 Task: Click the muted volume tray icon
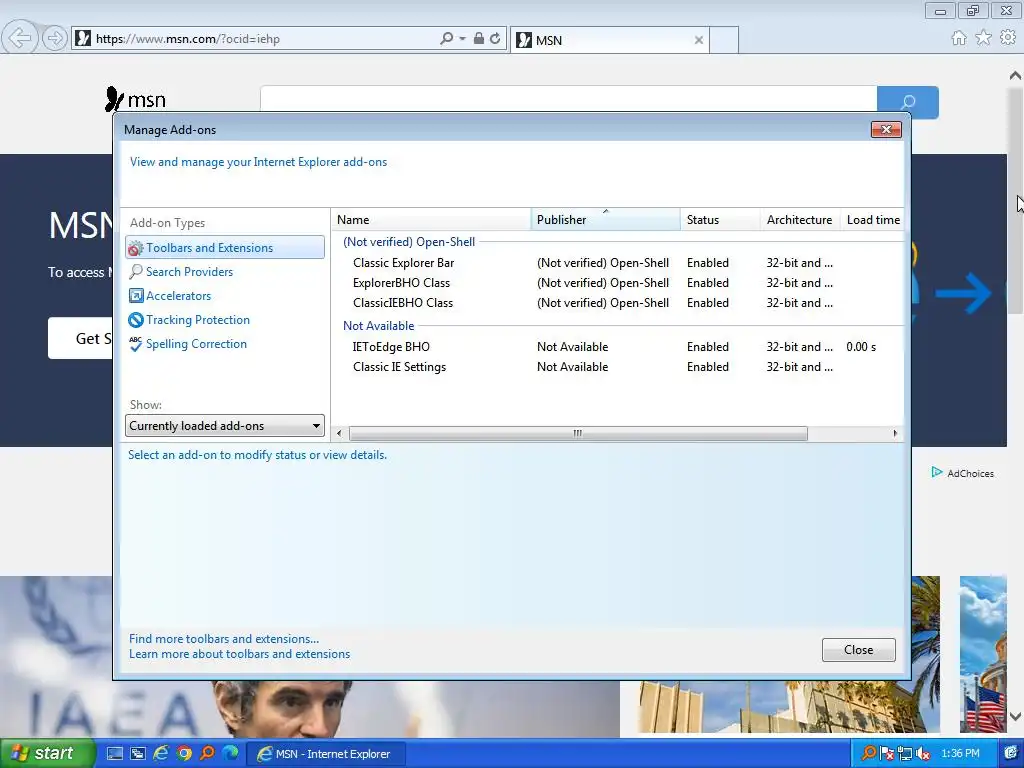point(923,754)
